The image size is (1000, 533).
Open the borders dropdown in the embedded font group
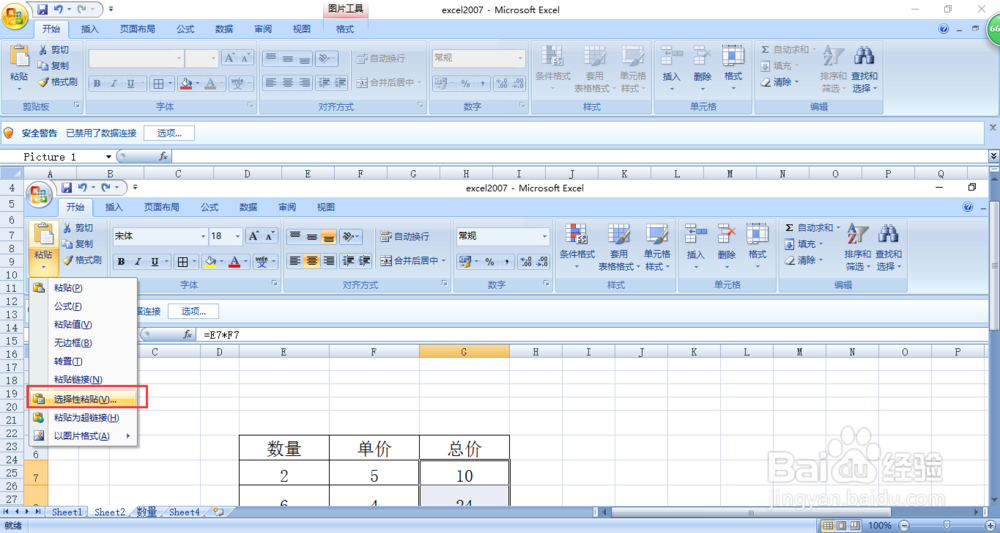click(195, 261)
